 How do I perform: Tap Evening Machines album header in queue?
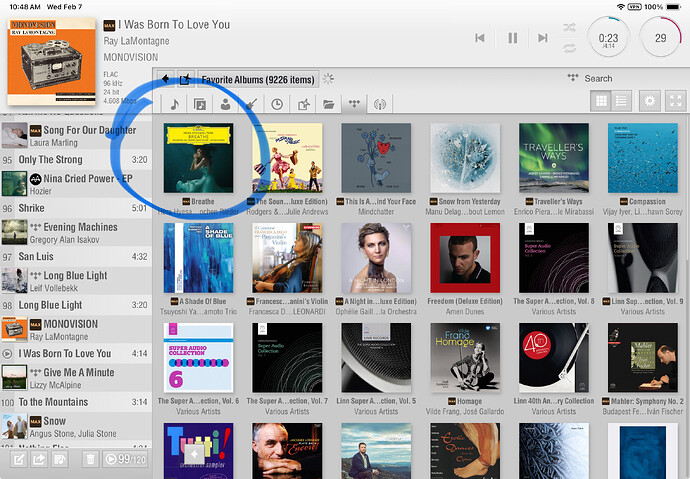point(76,233)
